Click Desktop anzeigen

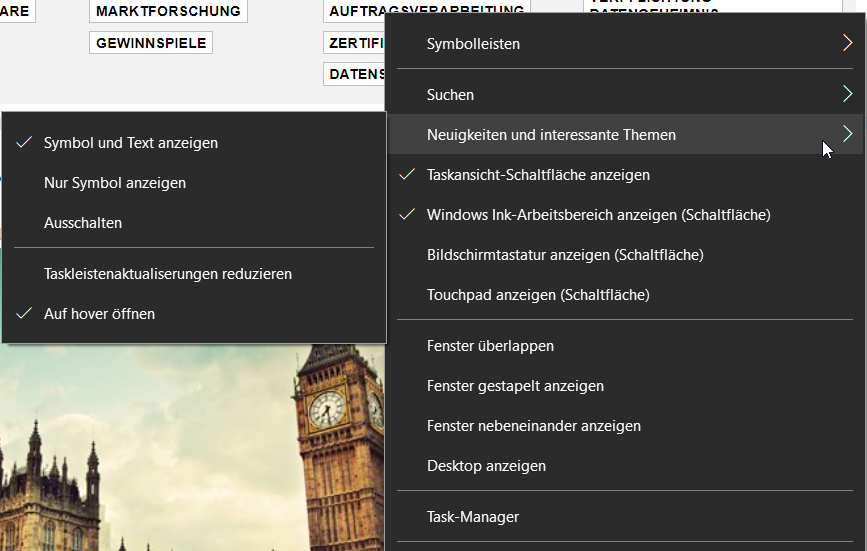486,466
